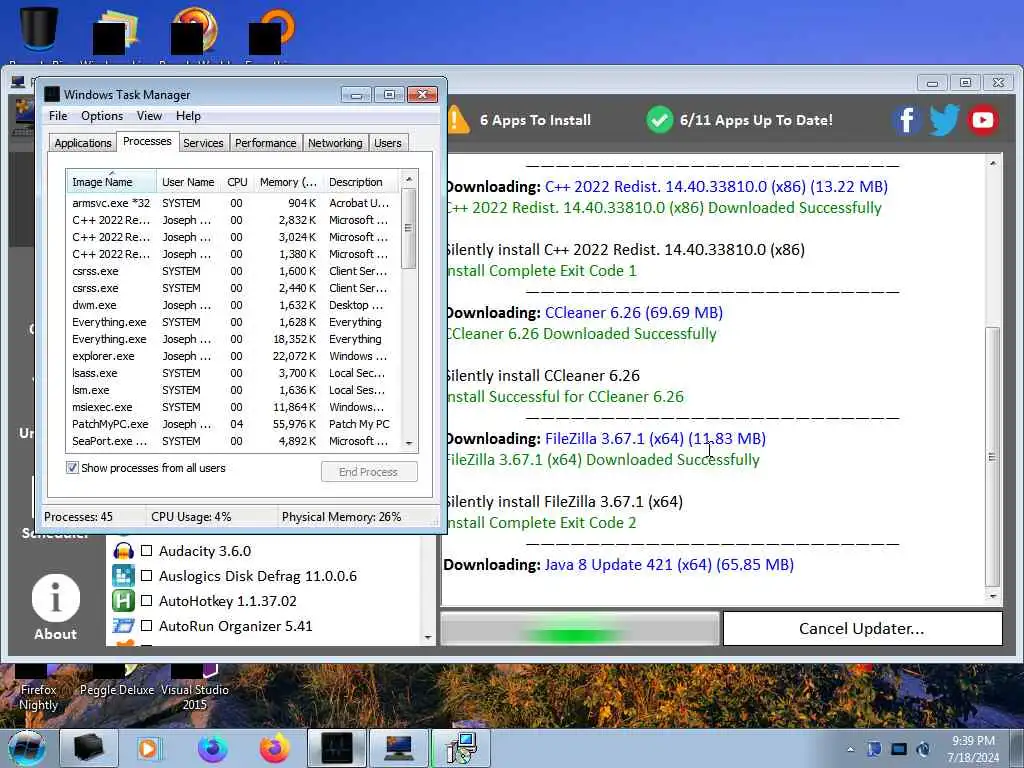The image size is (1024, 768).
Task: Click the Windows Start orb
Action: (27, 748)
